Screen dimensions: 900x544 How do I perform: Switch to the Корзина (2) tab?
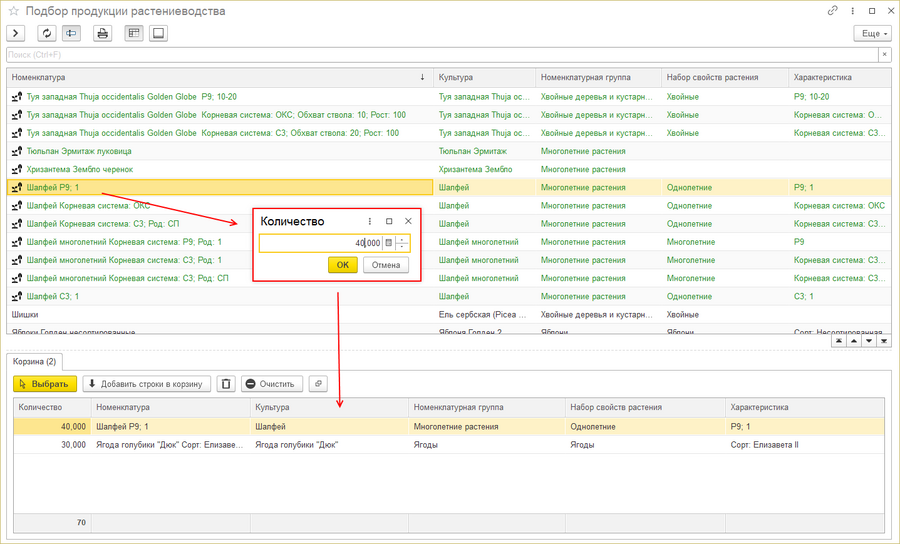point(34,360)
